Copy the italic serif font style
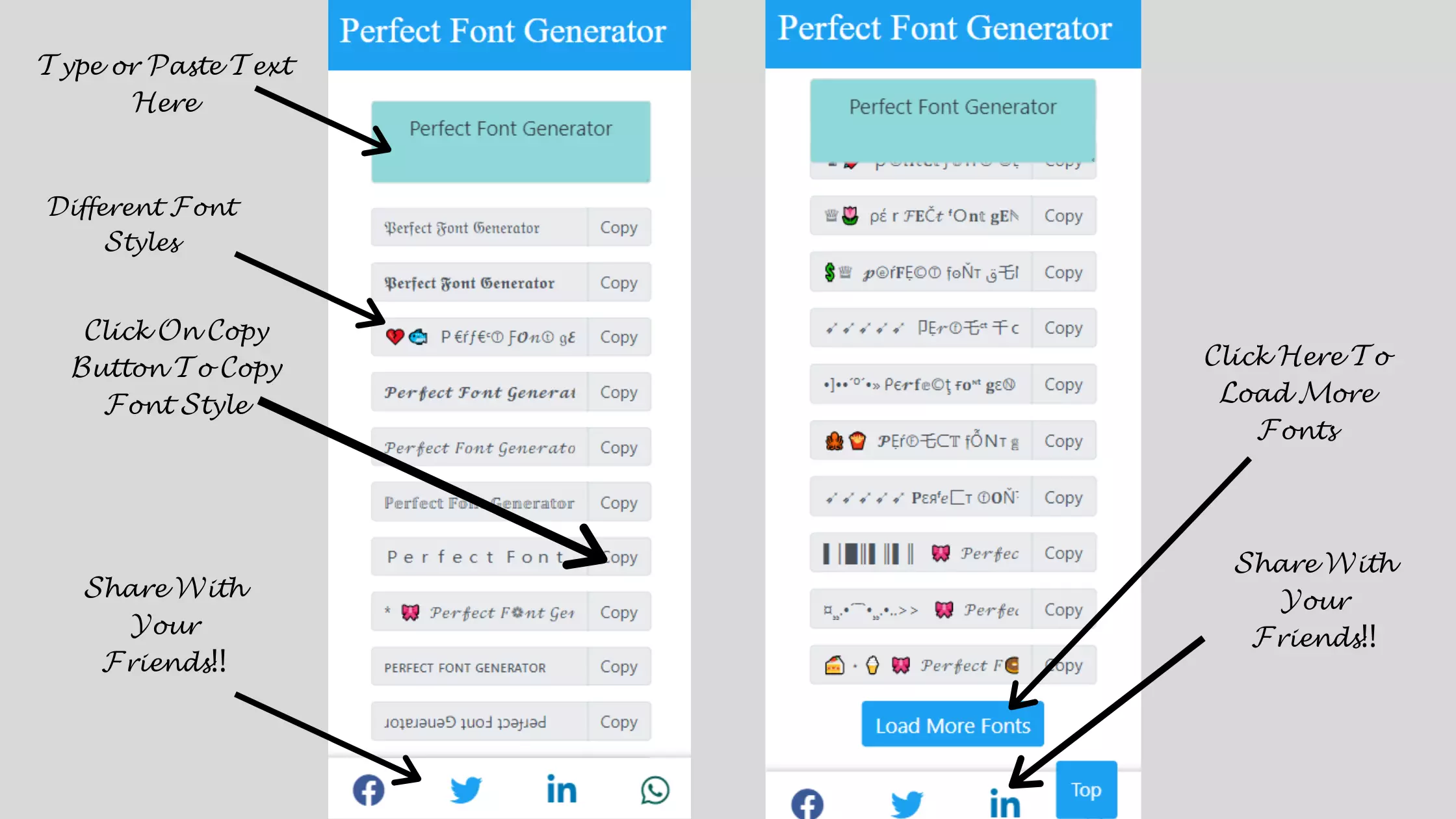Image resolution: width=1456 pixels, height=819 pixels. click(x=617, y=447)
